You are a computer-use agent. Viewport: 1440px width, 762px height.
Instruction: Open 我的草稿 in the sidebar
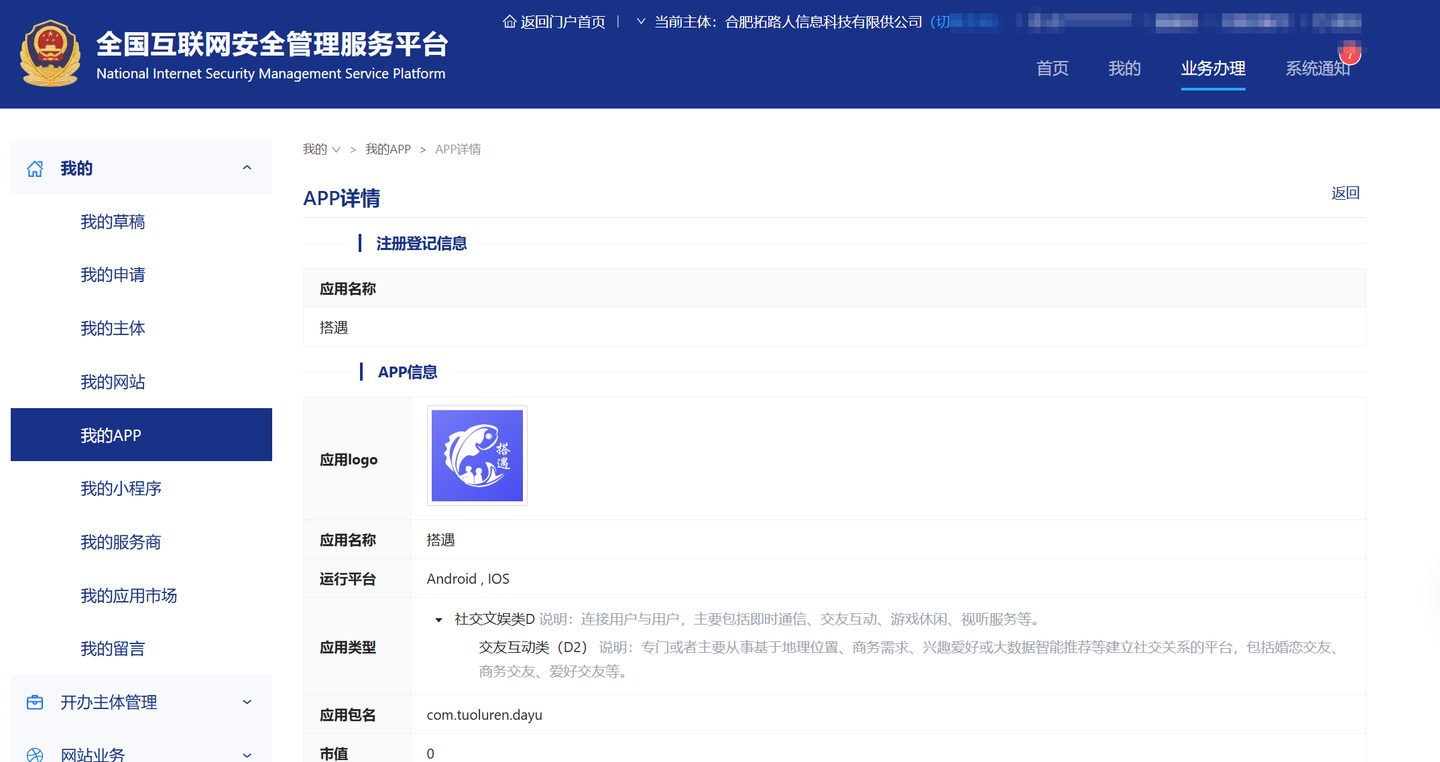(113, 222)
